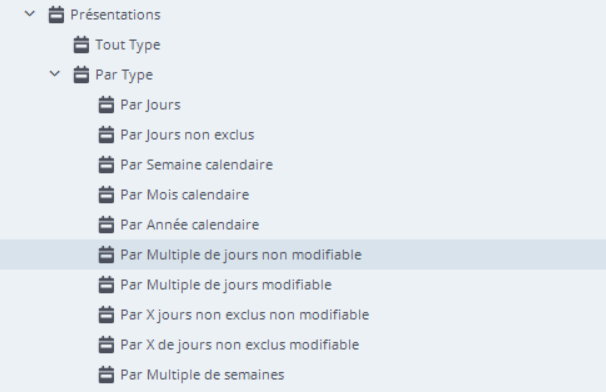The height and width of the screenshot is (392, 606).
Task: Click the Par Type calendar icon
Action: click(81, 74)
